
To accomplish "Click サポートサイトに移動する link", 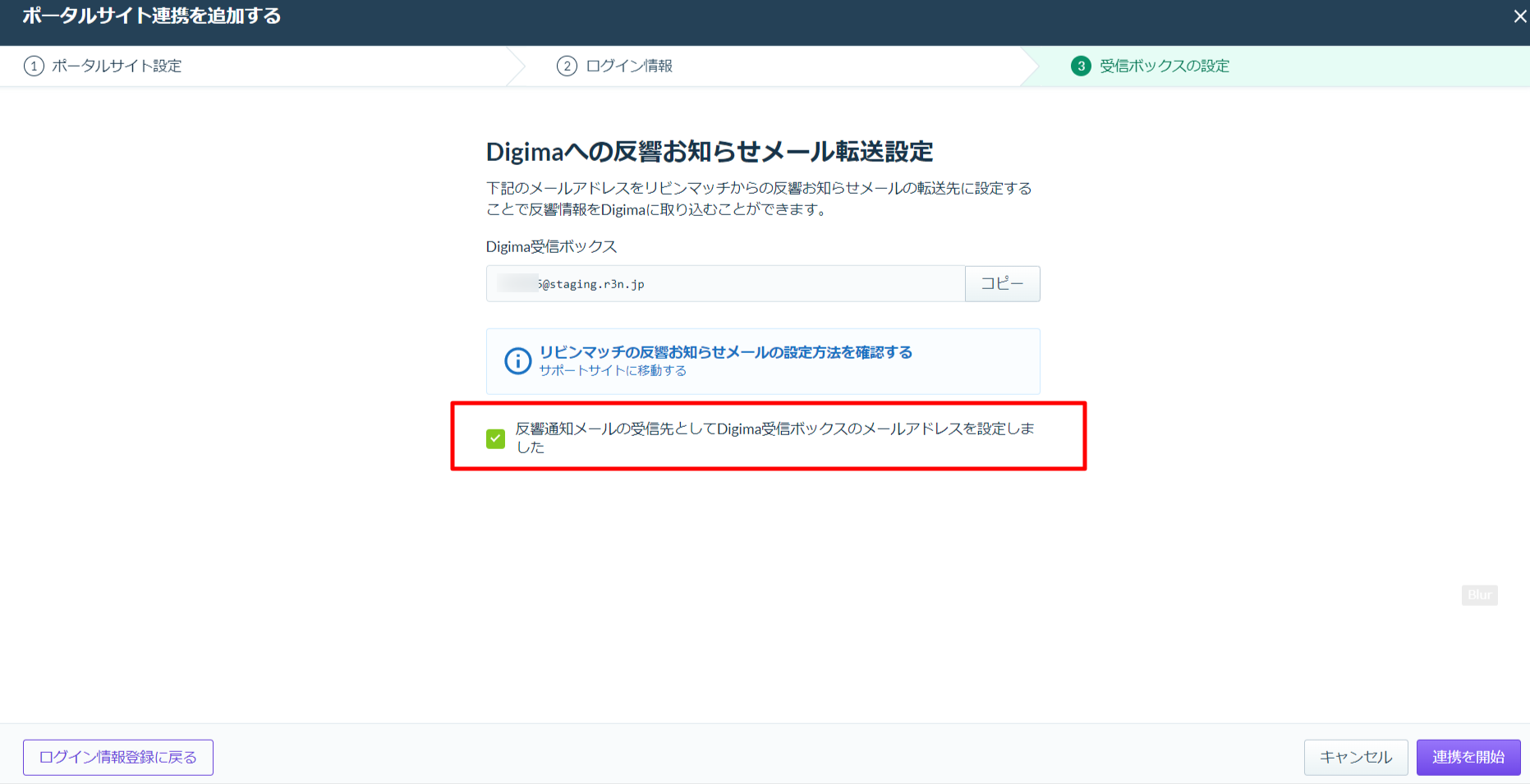I will click(x=613, y=371).
